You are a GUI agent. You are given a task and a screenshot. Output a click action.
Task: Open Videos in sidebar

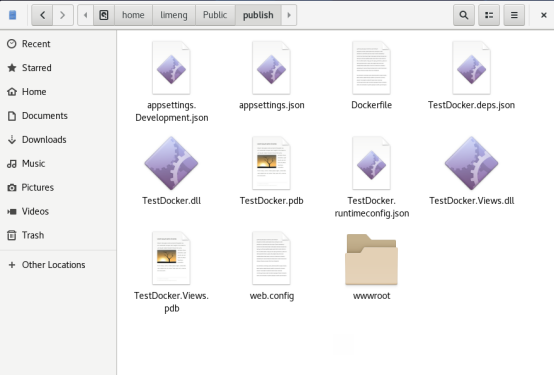pyautogui.click(x=58, y=211)
